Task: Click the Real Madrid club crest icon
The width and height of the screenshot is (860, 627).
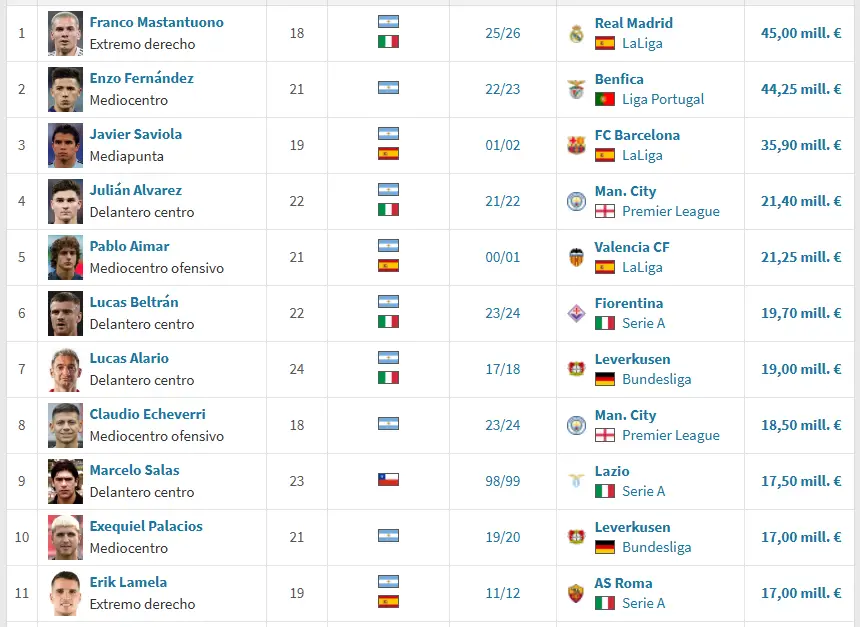Action: pos(576,33)
